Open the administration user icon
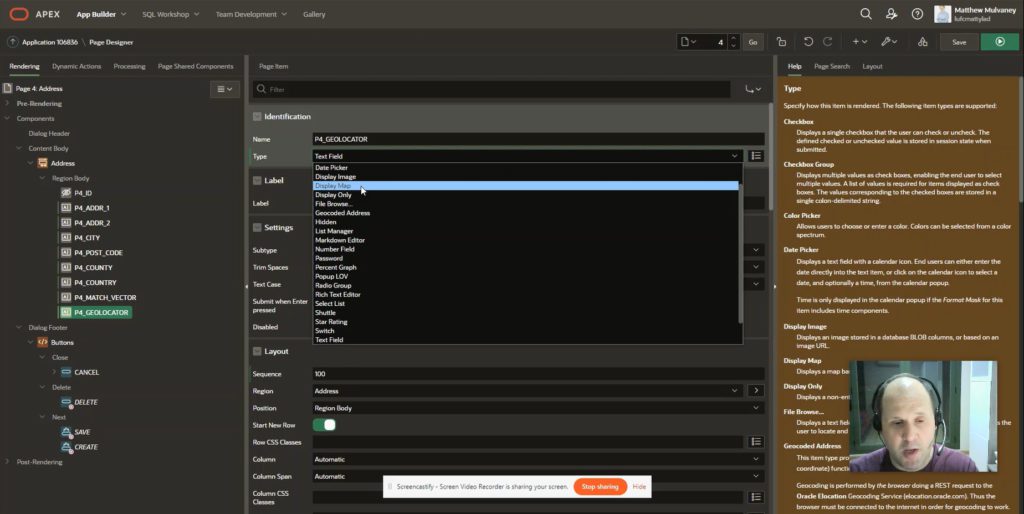Screen dimensions: 1024x514 (x=891, y=14)
